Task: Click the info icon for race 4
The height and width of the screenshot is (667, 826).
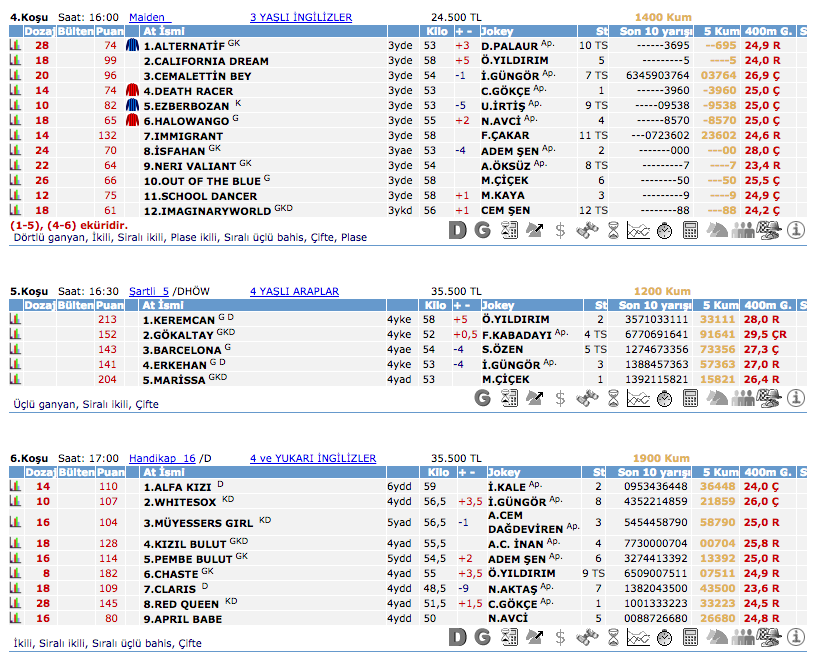Action: [x=796, y=231]
